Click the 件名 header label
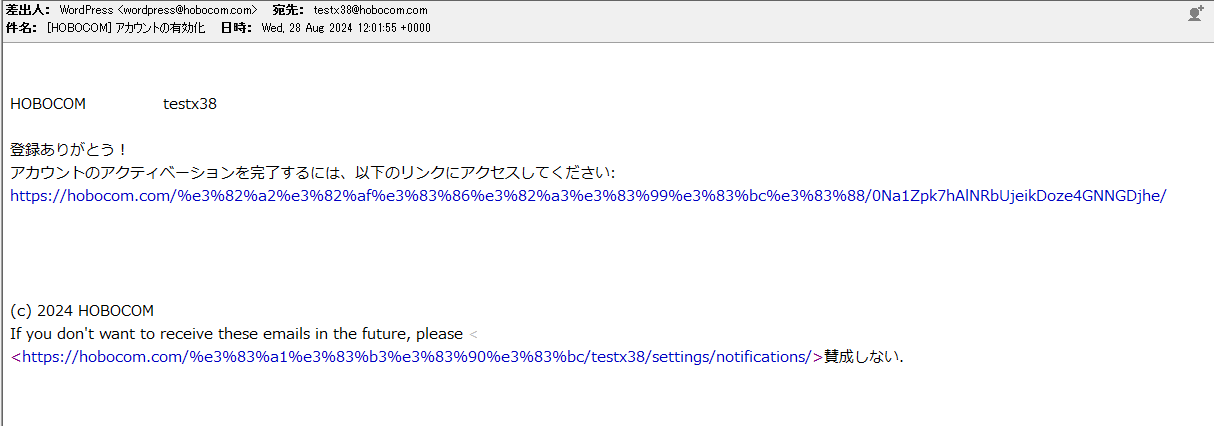Viewport: 1214px width, 426px height. 22,28
